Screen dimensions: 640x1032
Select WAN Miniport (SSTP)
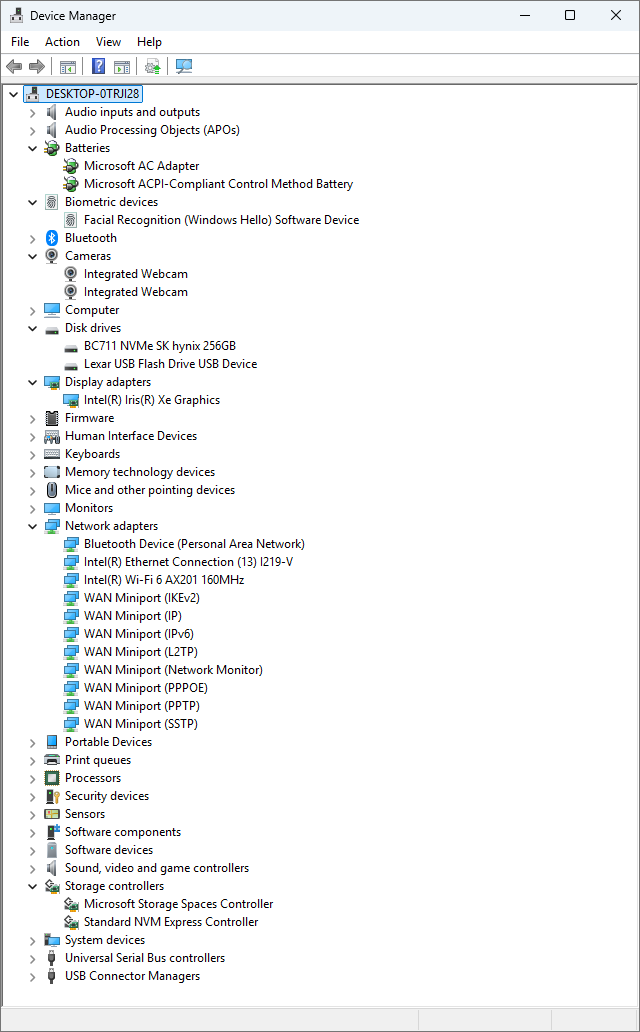point(141,724)
